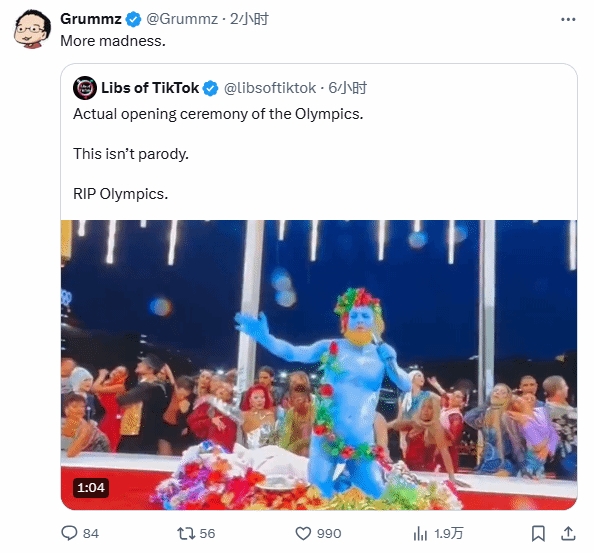Click the share upload icon
This screenshot has width=594, height=553.
(568, 534)
